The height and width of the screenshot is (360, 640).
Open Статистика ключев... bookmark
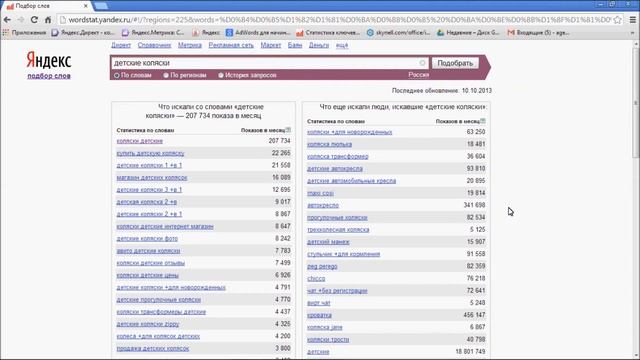[329, 33]
